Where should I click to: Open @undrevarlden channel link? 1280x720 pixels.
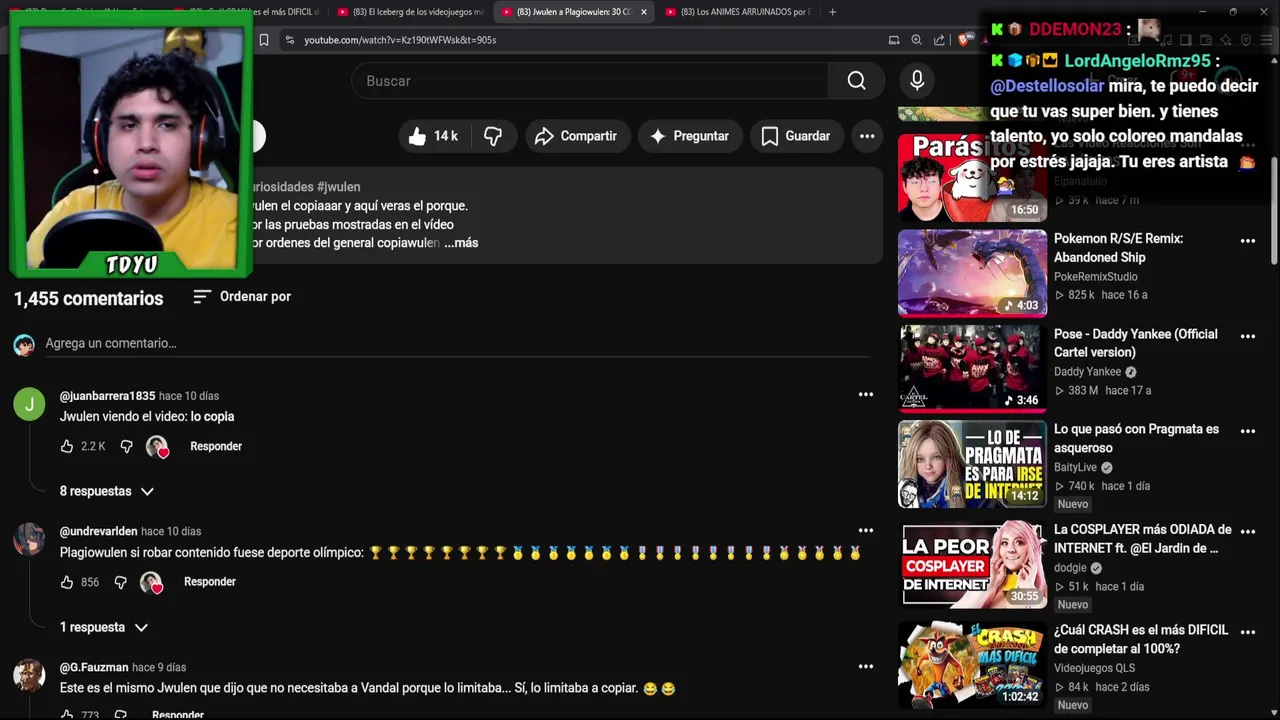(x=98, y=532)
